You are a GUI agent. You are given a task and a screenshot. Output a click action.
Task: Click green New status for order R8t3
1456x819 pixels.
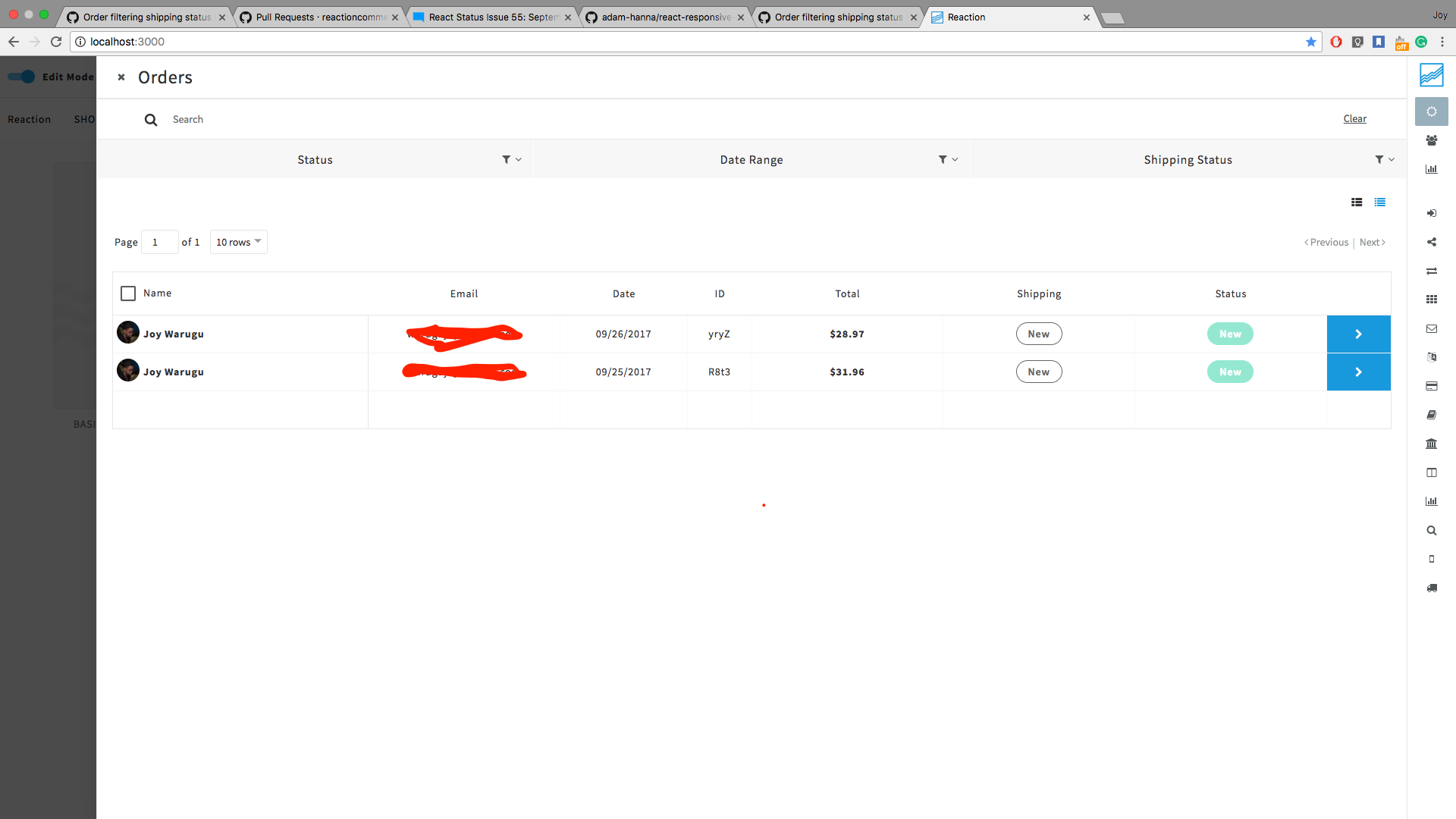1230,372
